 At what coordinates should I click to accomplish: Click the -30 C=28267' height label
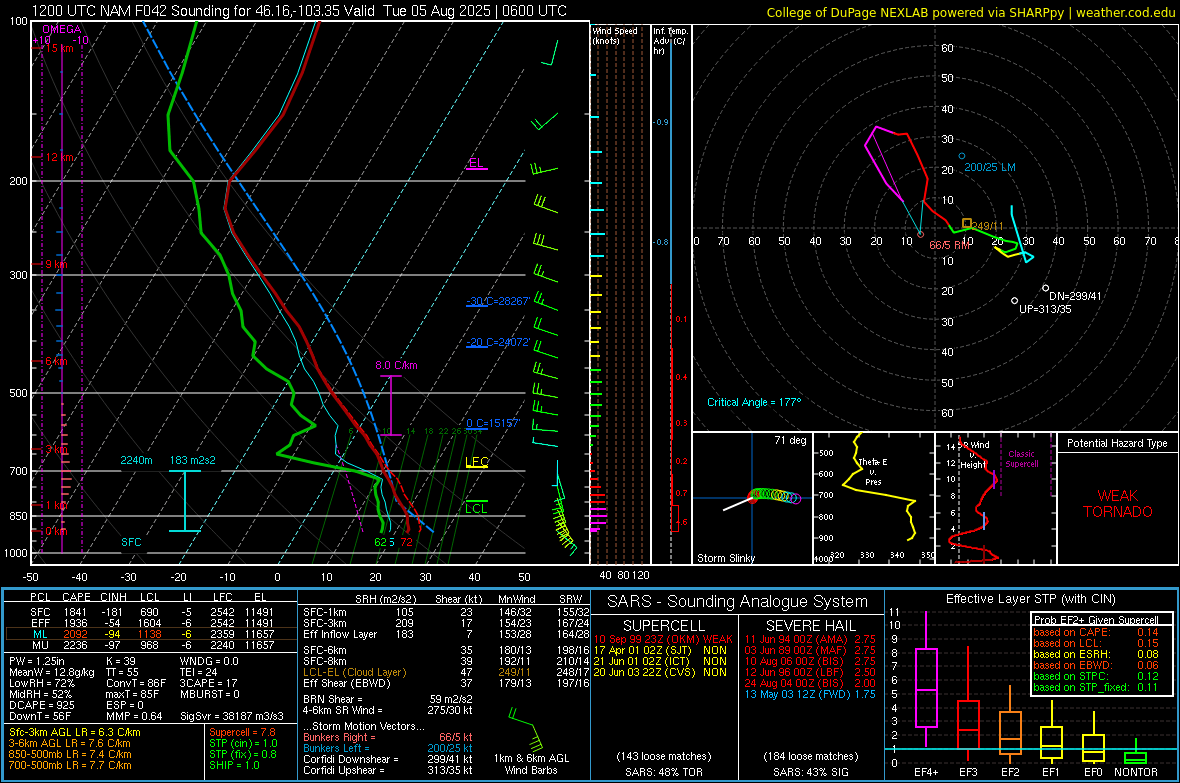point(498,301)
